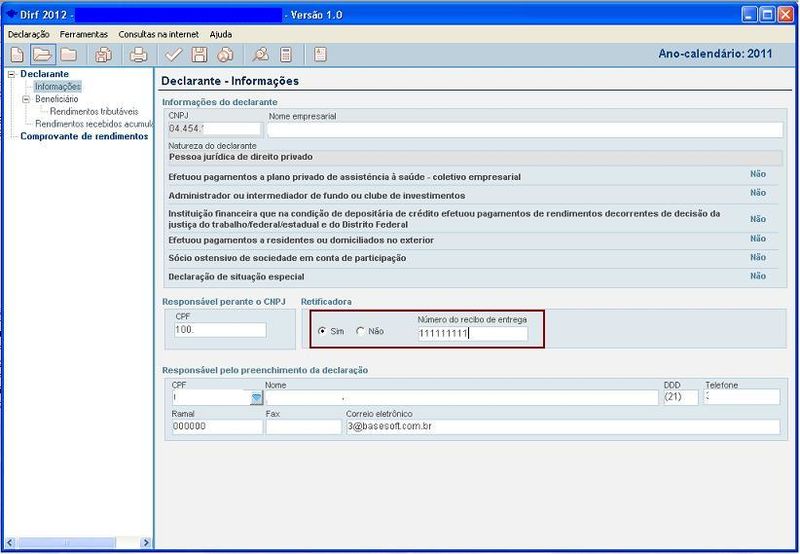Screen dimensions: 800x554
Task: Click the copy documents toolbar icon
Action: pos(103,54)
